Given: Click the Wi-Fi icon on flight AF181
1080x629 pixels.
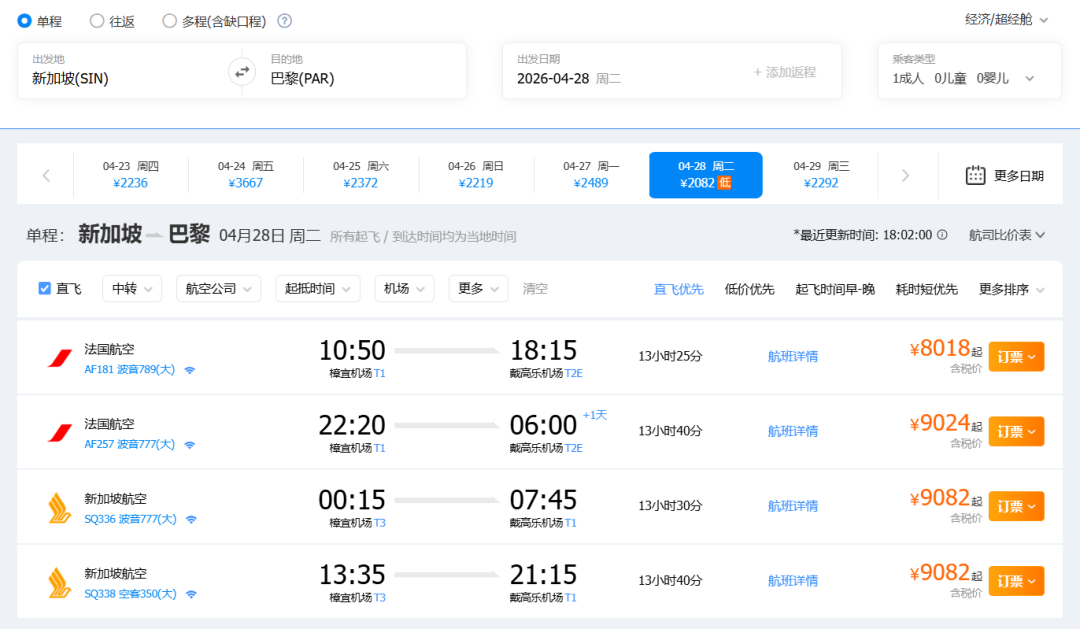Looking at the screenshot, I should click(x=189, y=370).
